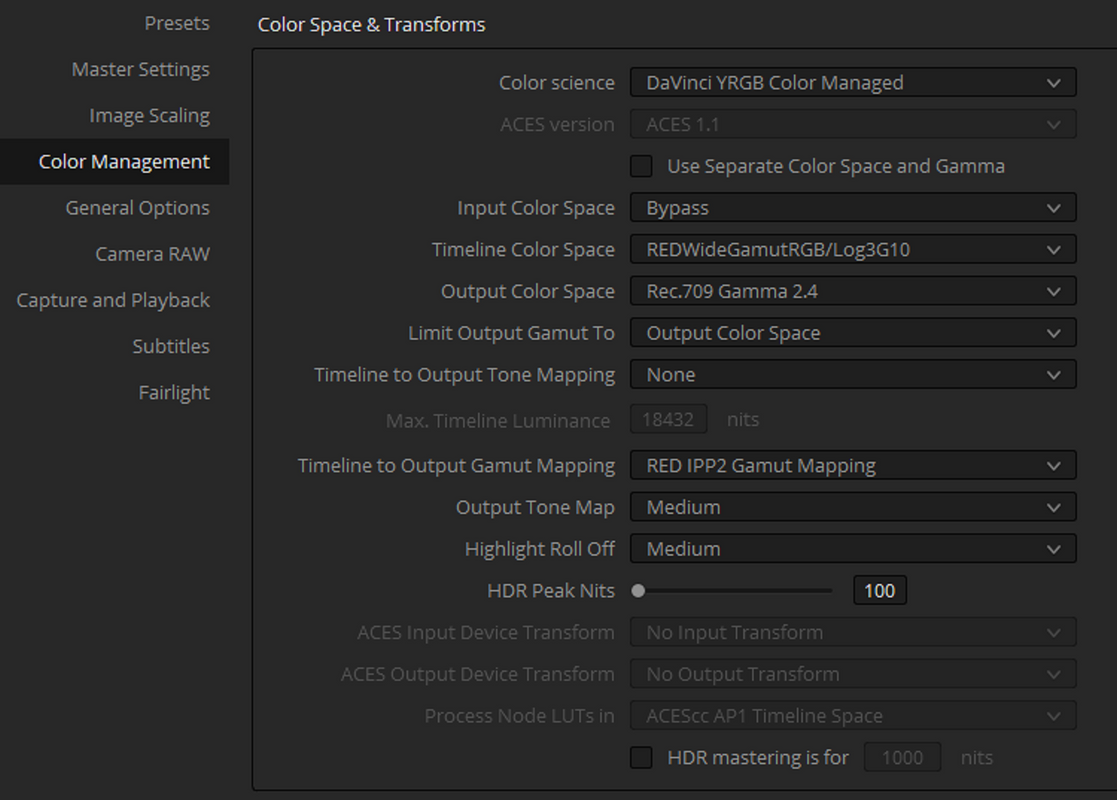Open the Highlight Roll Off dropdown
The height and width of the screenshot is (800, 1117).
(853, 549)
